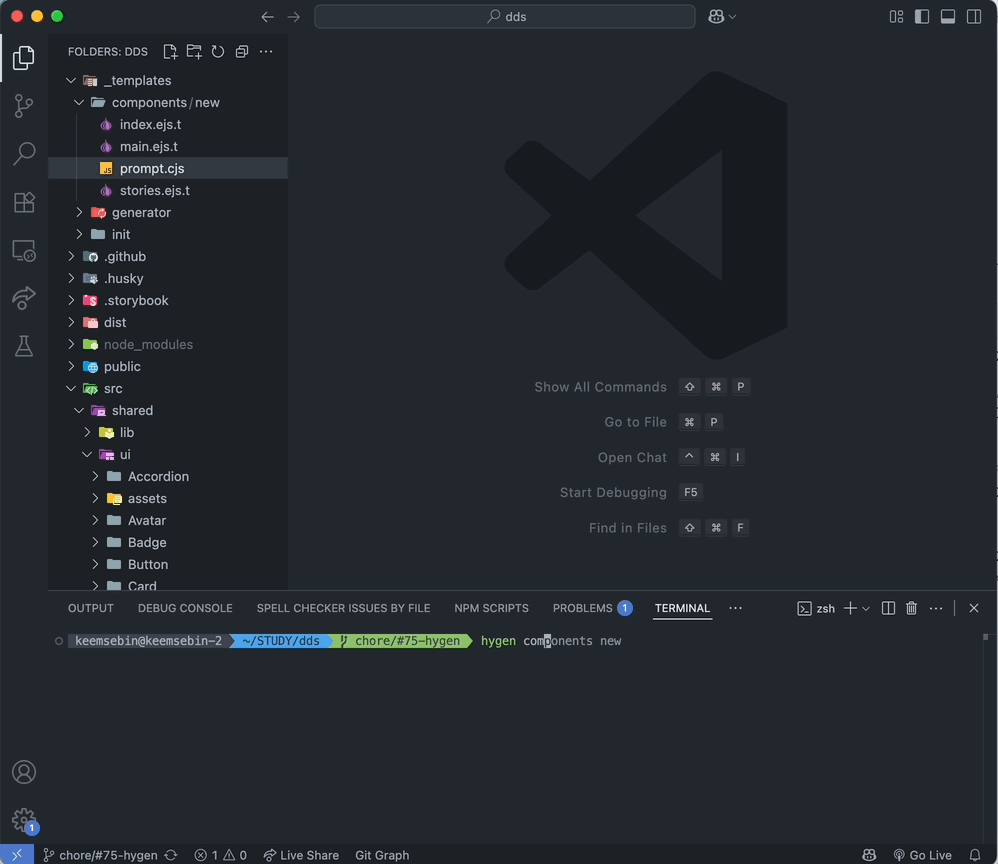The width and height of the screenshot is (998, 864).
Task: Expand the generator folder
Action: 79,213
